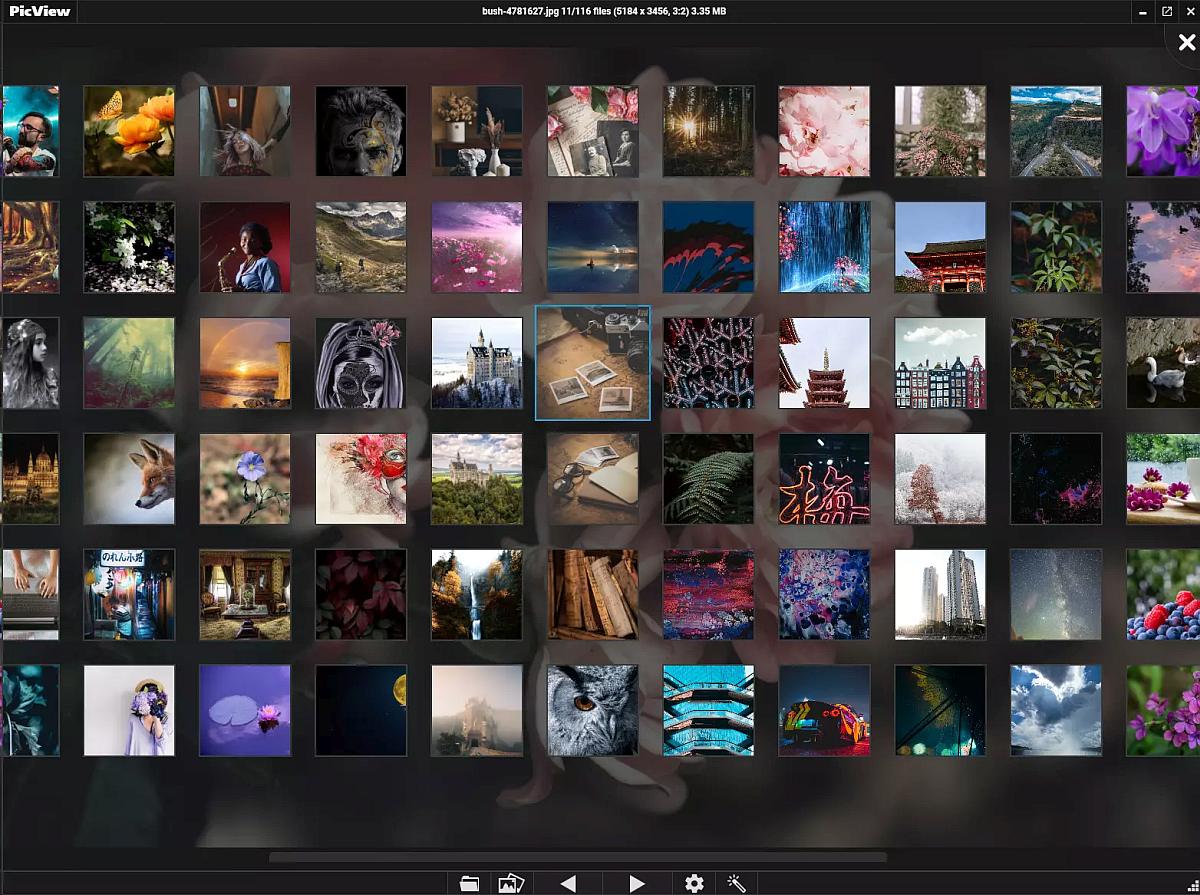Open the pink peony flower thumbnail
This screenshot has height=895, width=1200.
pyautogui.click(x=825, y=131)
